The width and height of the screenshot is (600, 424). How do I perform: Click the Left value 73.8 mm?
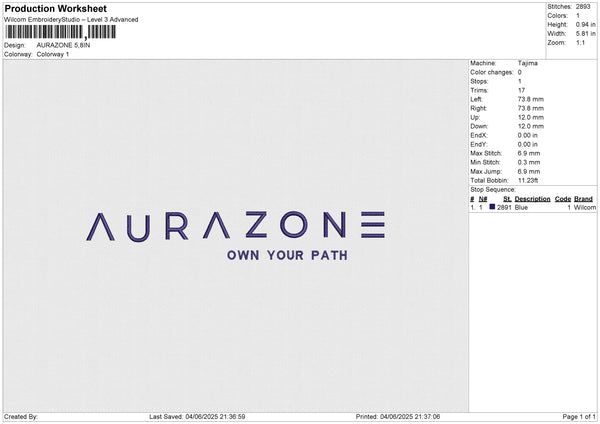point(530,99)
